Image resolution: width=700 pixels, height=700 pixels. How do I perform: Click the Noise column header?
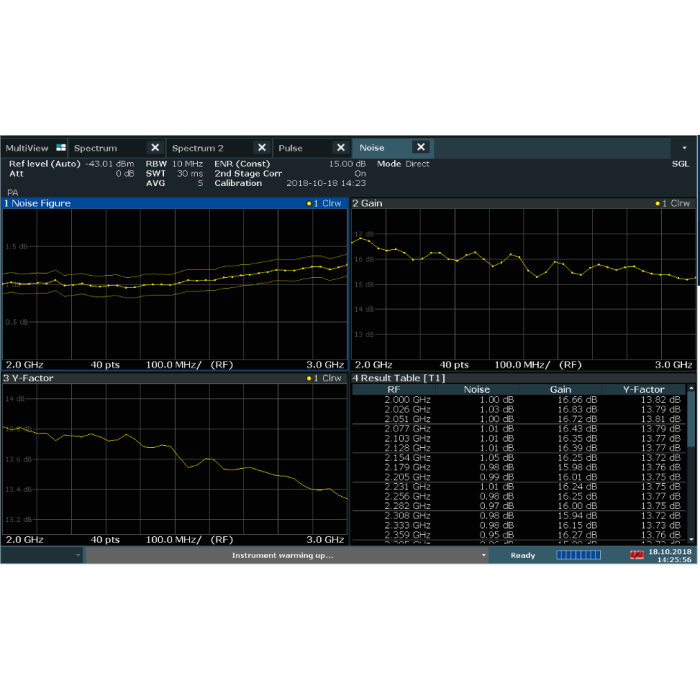(x=478, y=389)
